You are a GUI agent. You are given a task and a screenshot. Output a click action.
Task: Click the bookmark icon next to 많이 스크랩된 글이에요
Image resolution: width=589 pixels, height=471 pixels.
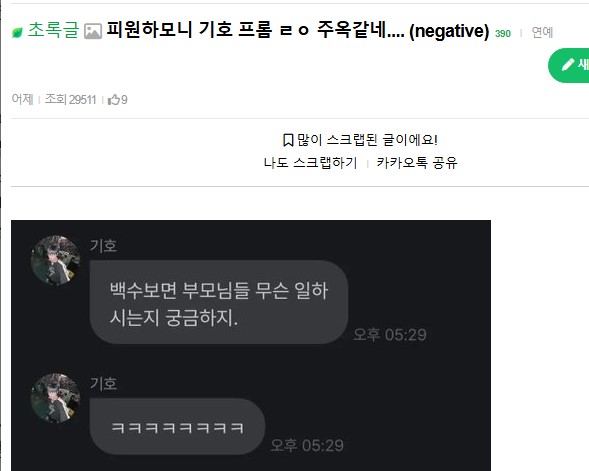[288, 140]
